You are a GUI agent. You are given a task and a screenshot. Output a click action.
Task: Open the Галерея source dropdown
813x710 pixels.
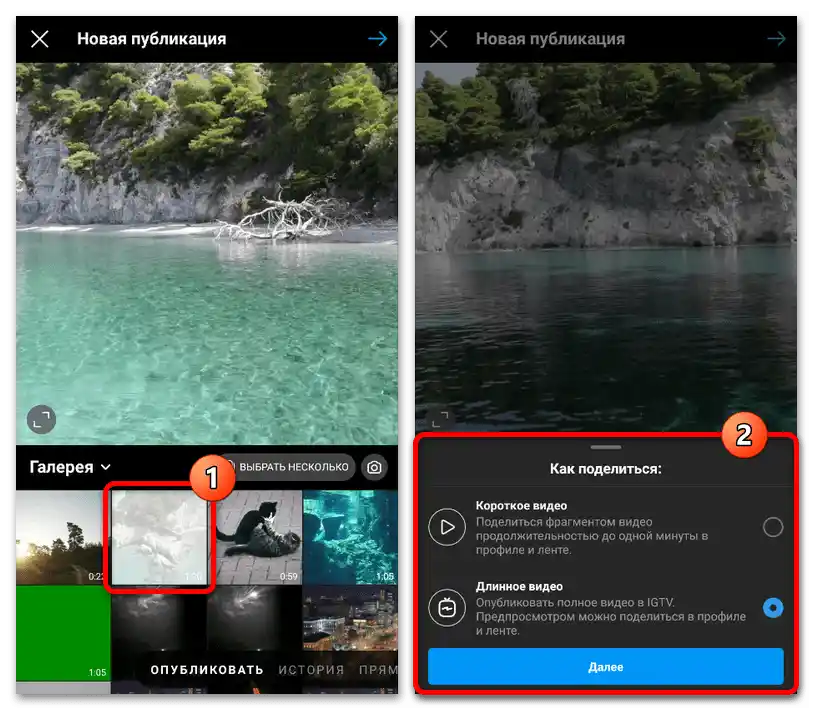pos(69,467)
